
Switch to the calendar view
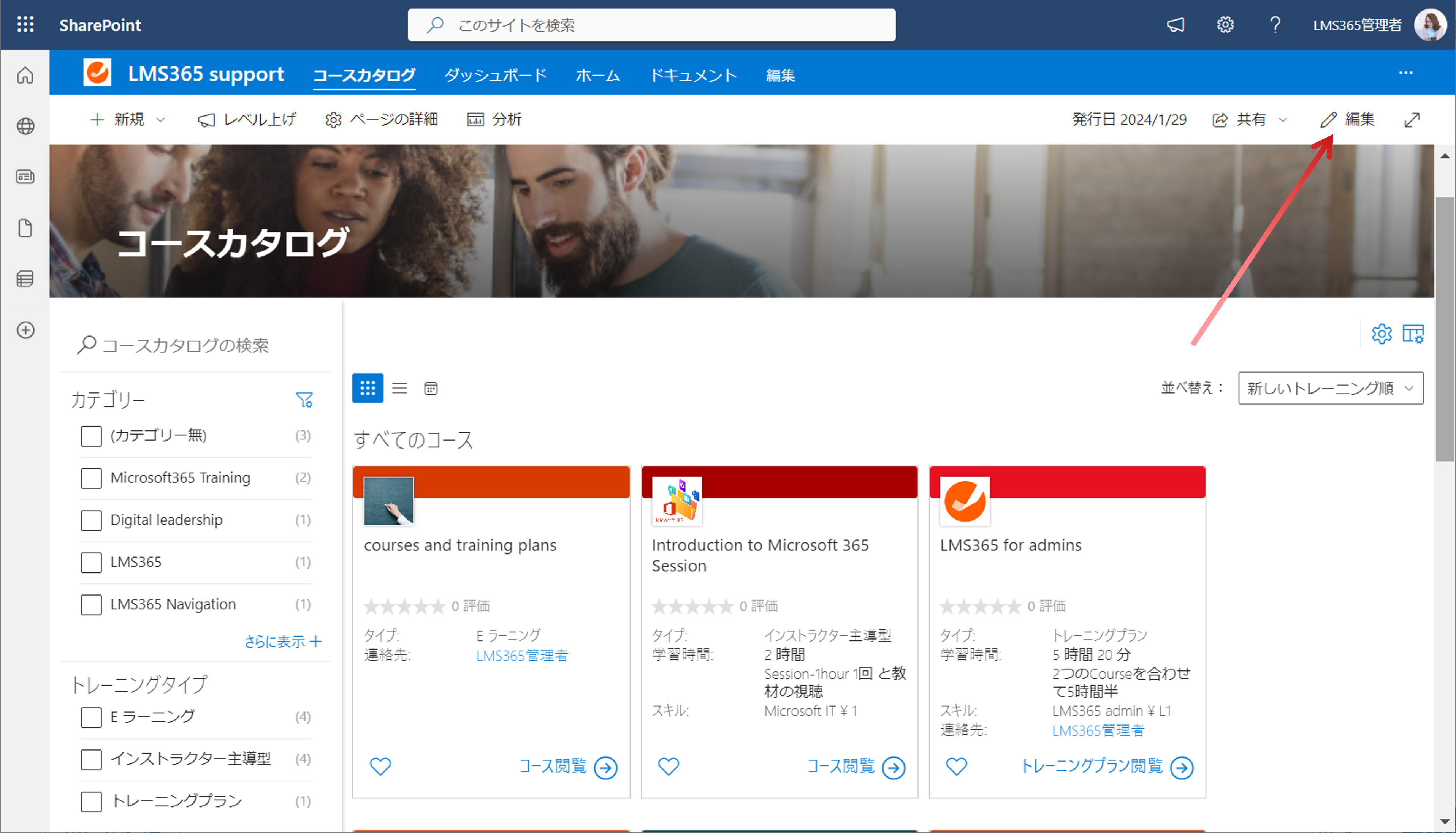tap(431, 389)
